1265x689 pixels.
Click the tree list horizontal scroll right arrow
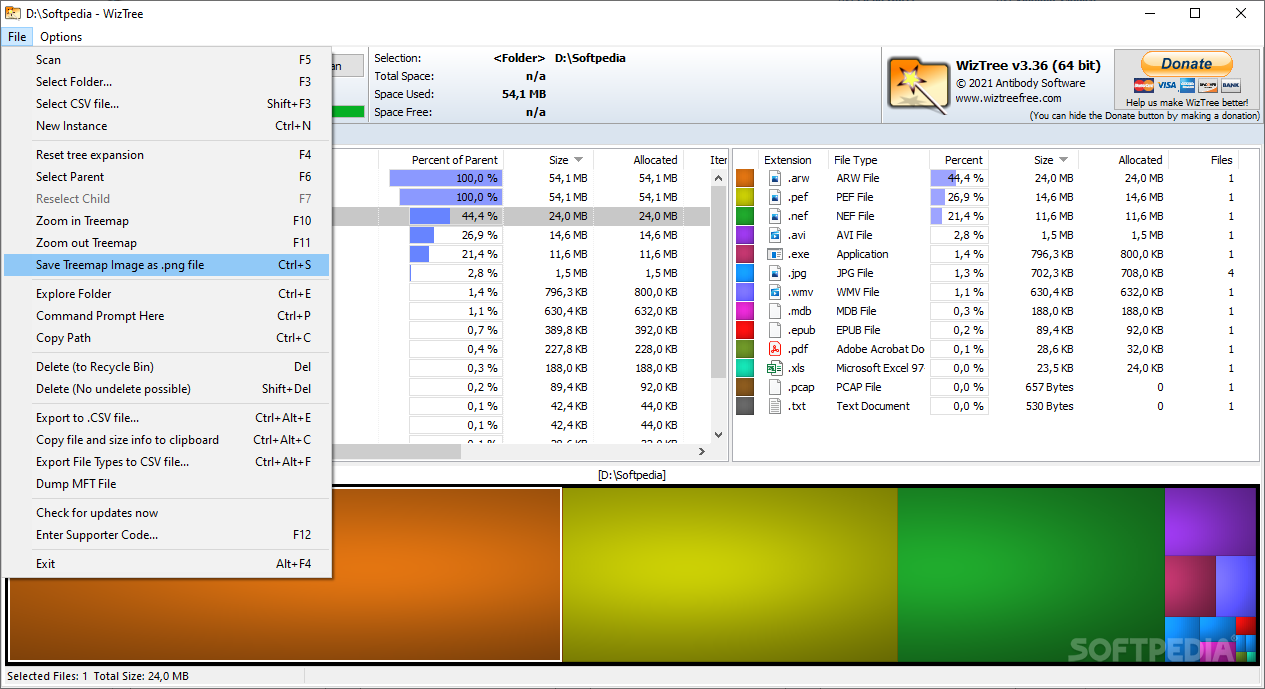tap(701, 451)
